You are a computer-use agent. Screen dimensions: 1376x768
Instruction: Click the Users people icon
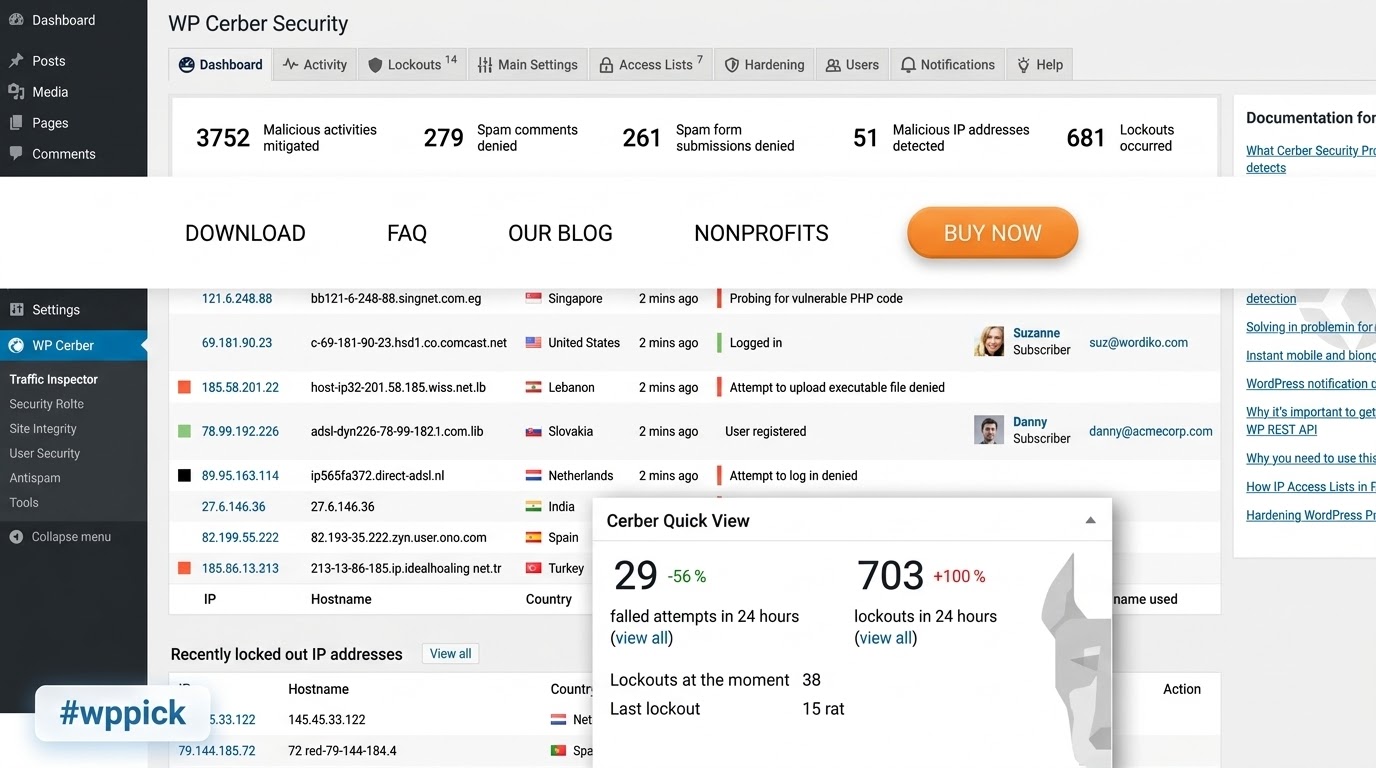[x=833, y=65]
